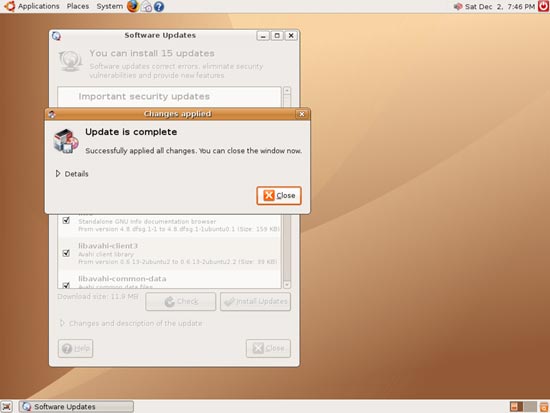Image resolution: width=550 pixels, height=413 pixels.
Task: Toggle the info package checkbox
Action: tap(66, 220)
